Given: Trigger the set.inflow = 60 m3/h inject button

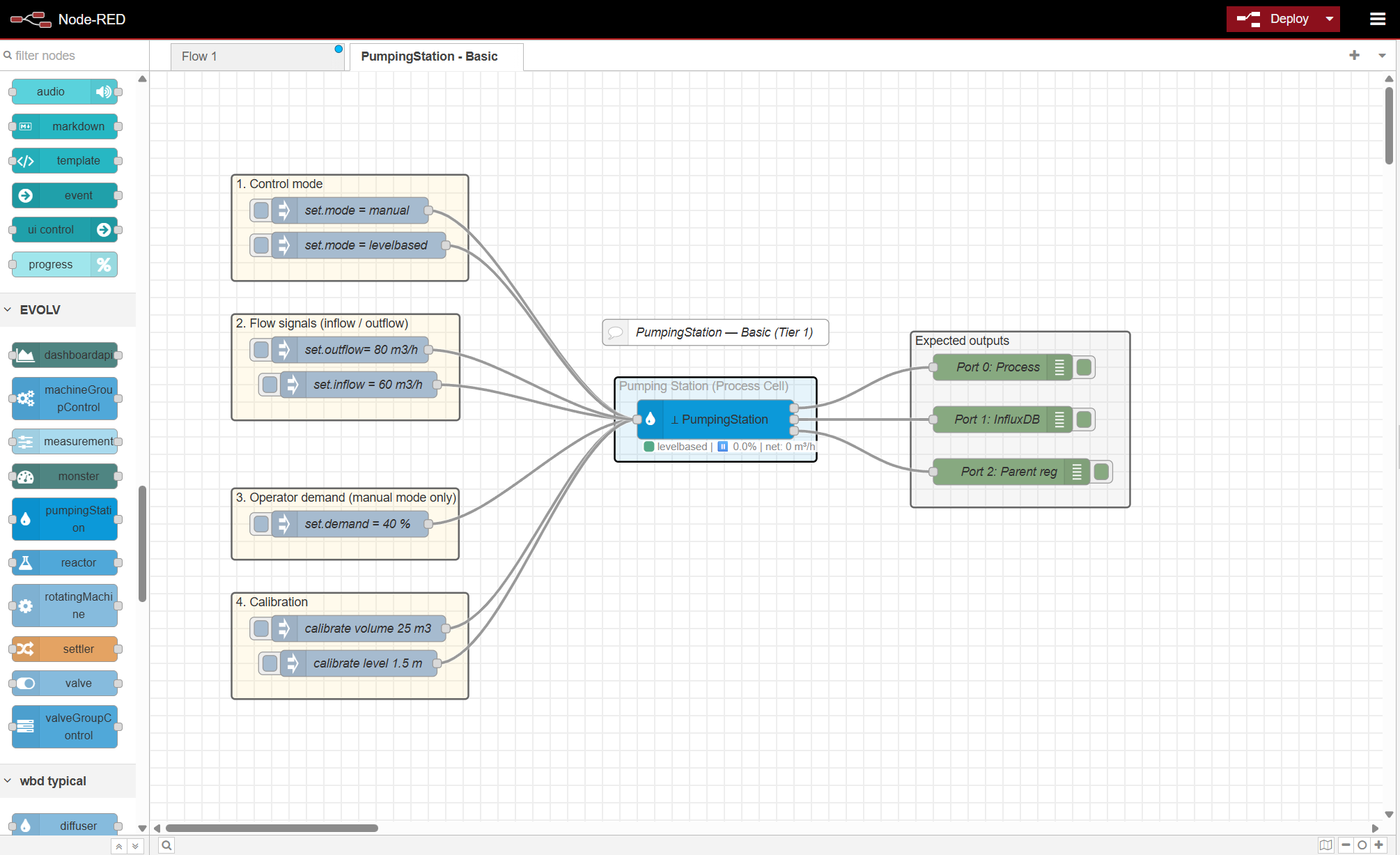Looking at the screenshot, I should point(270,385).
